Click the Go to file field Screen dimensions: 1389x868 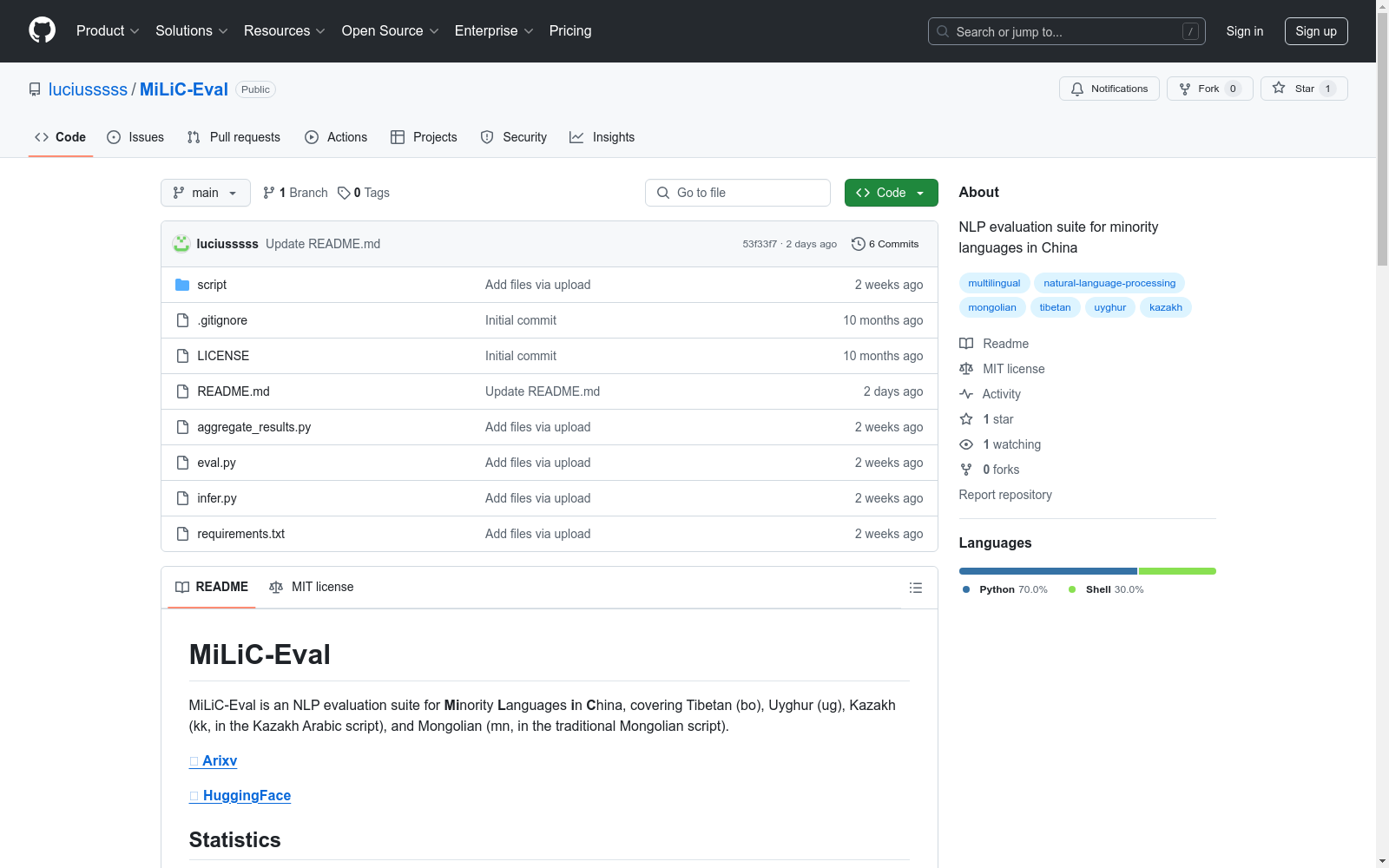(x=737, y=193)
